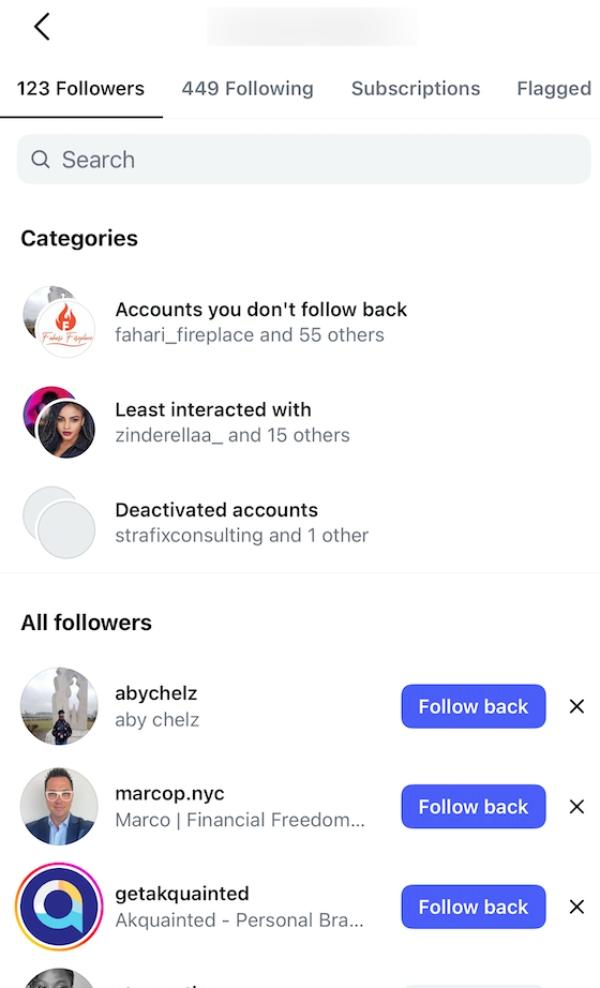The height and width of the screenshot is (988, 600).
Task: Follow back marcop.nyc
Action: (473, 807)
